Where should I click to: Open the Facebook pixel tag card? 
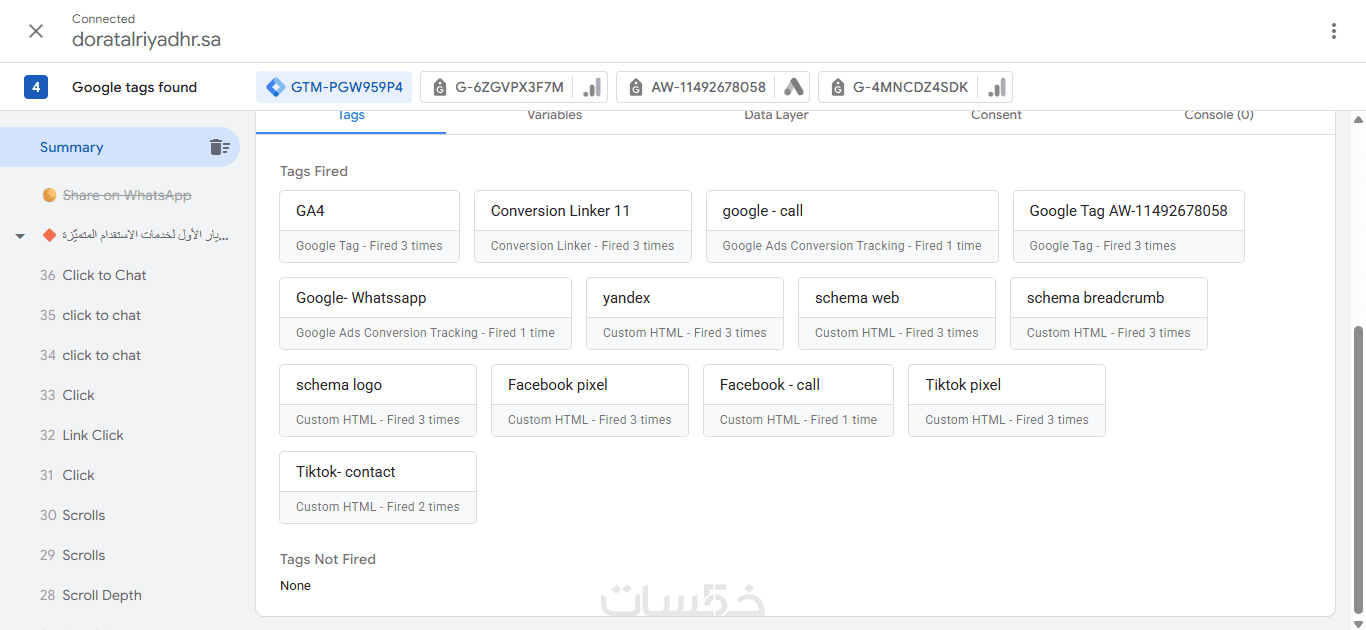pos(589,400)
